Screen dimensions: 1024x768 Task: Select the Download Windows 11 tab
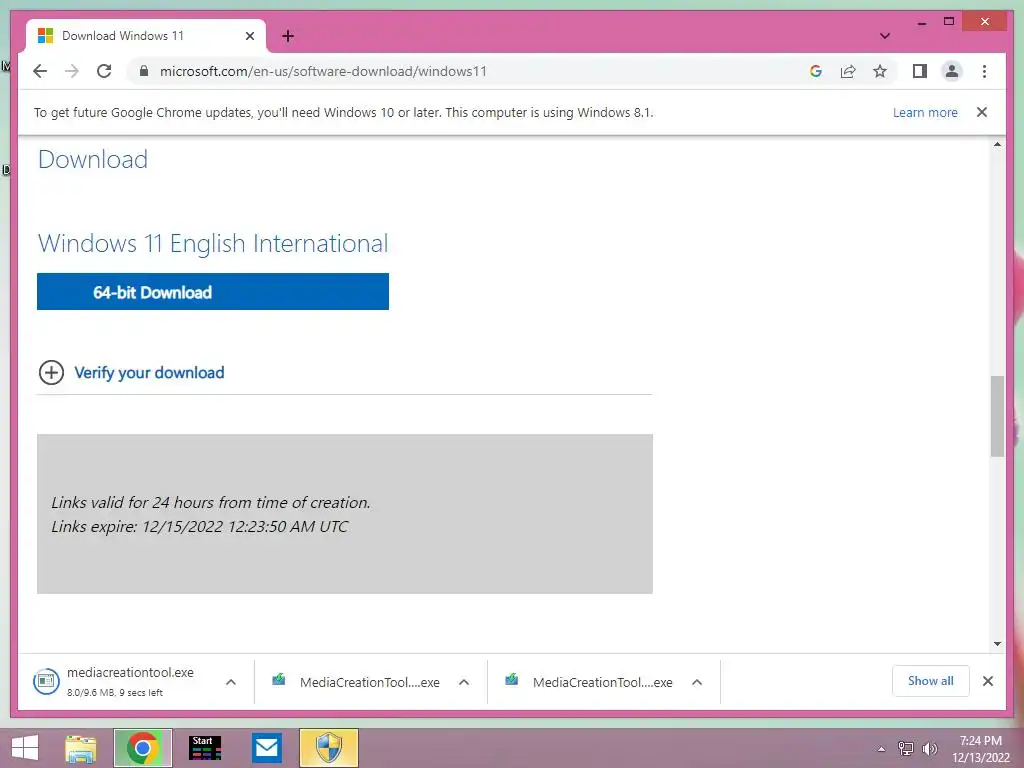point(146,36)
